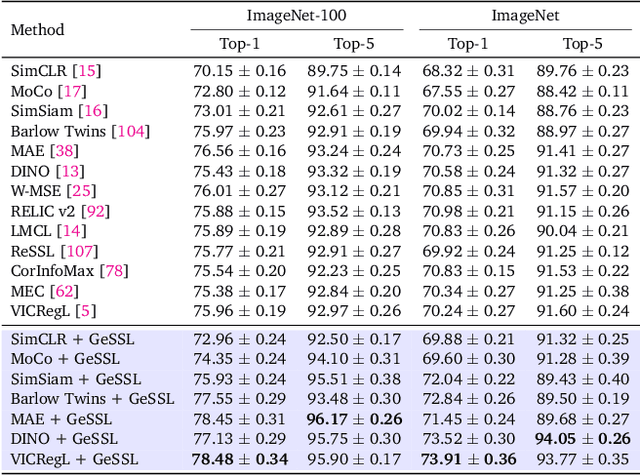The height and width of the screenshot is (476, 640).
Task: Click the bold 94.05 ± 0.26 value
Action: coord(581,439)
